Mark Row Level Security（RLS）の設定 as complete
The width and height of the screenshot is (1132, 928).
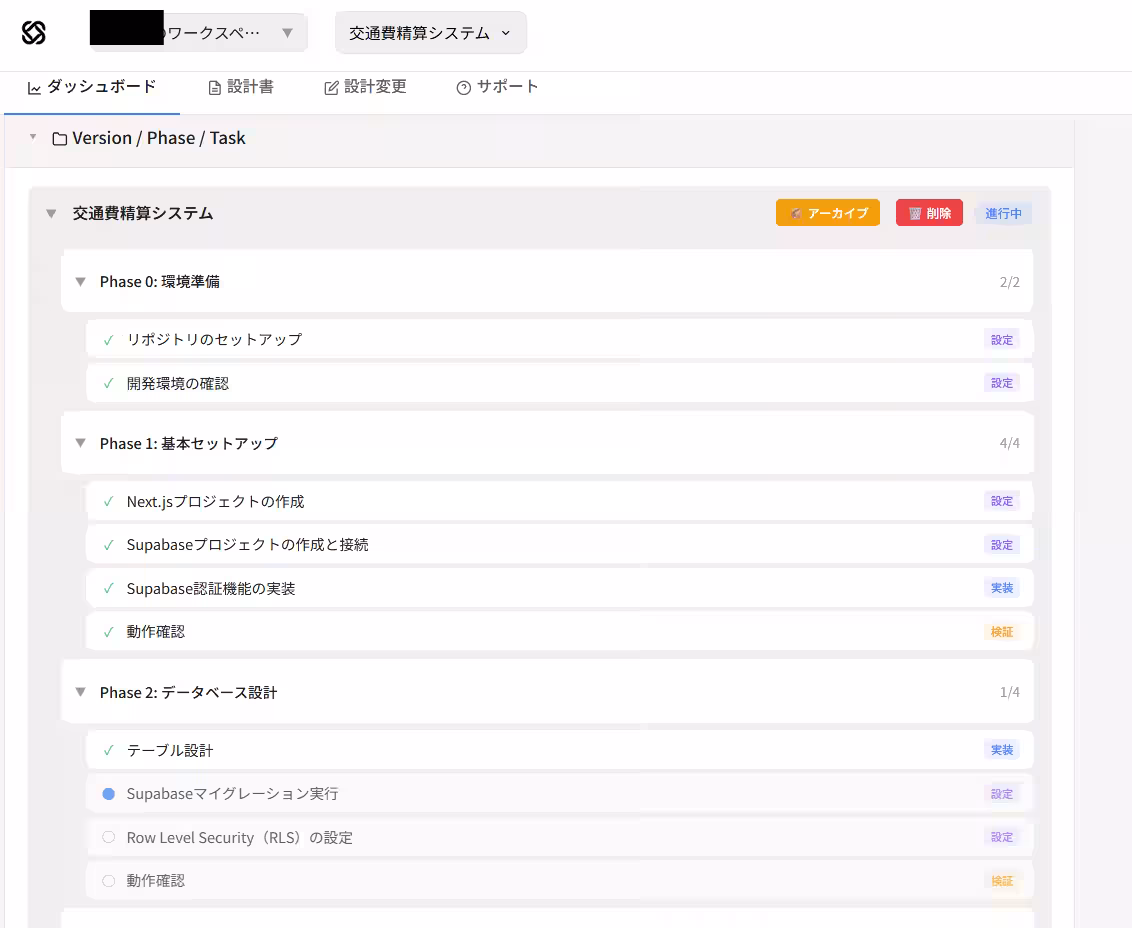108,837
